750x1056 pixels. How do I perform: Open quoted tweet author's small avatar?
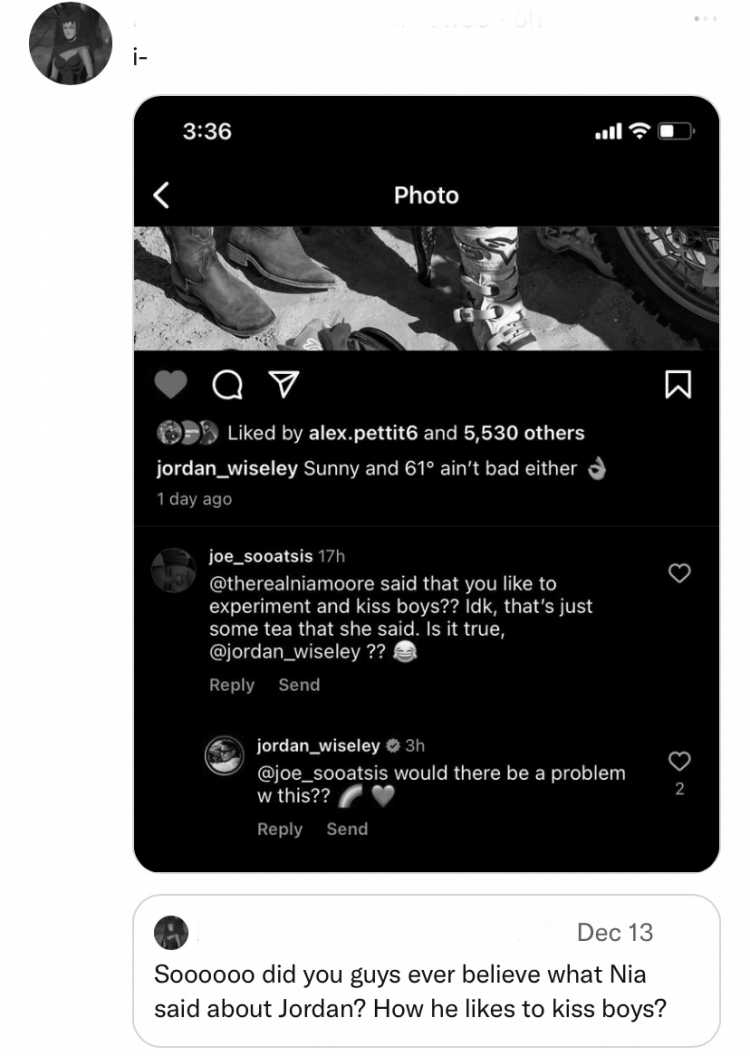171,933
